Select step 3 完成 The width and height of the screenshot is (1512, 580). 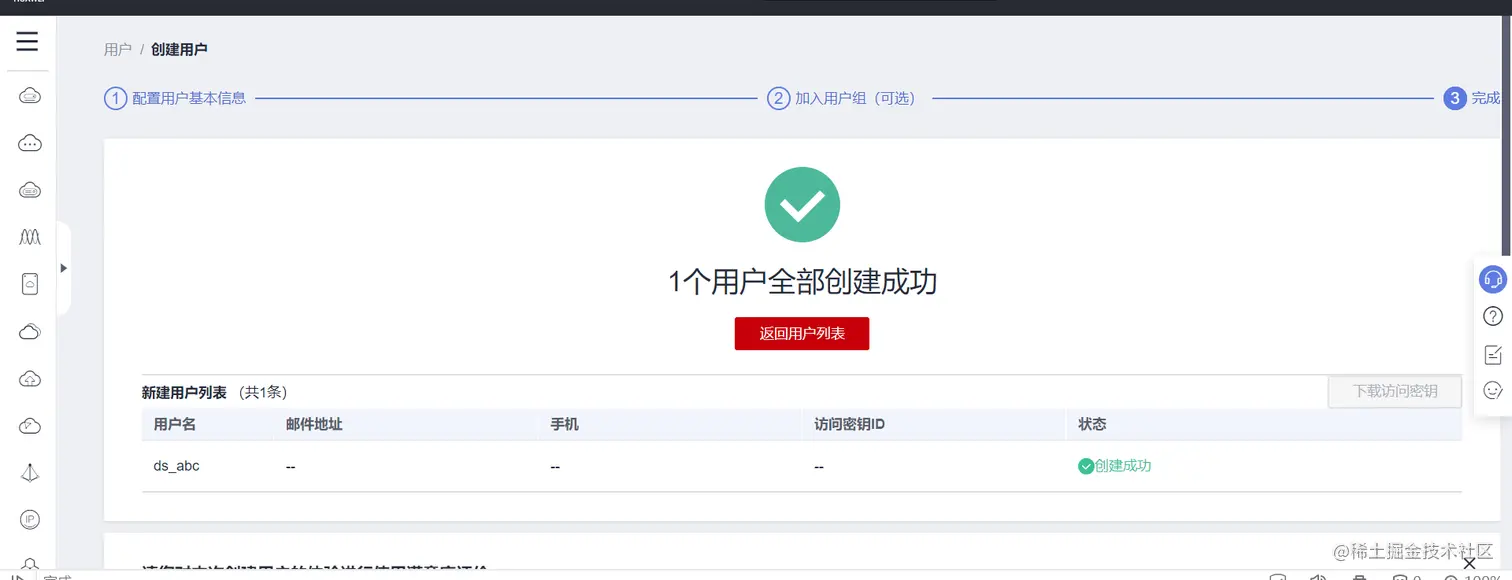coord(1472,98)
